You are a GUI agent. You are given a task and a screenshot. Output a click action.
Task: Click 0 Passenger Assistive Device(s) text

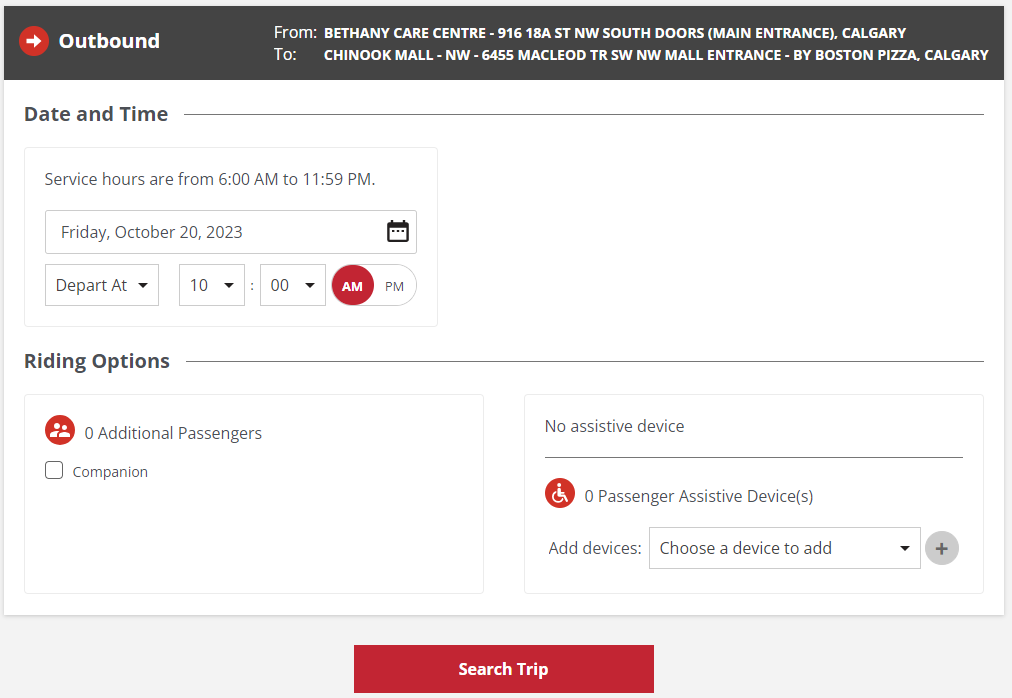[x=698, y=496]
